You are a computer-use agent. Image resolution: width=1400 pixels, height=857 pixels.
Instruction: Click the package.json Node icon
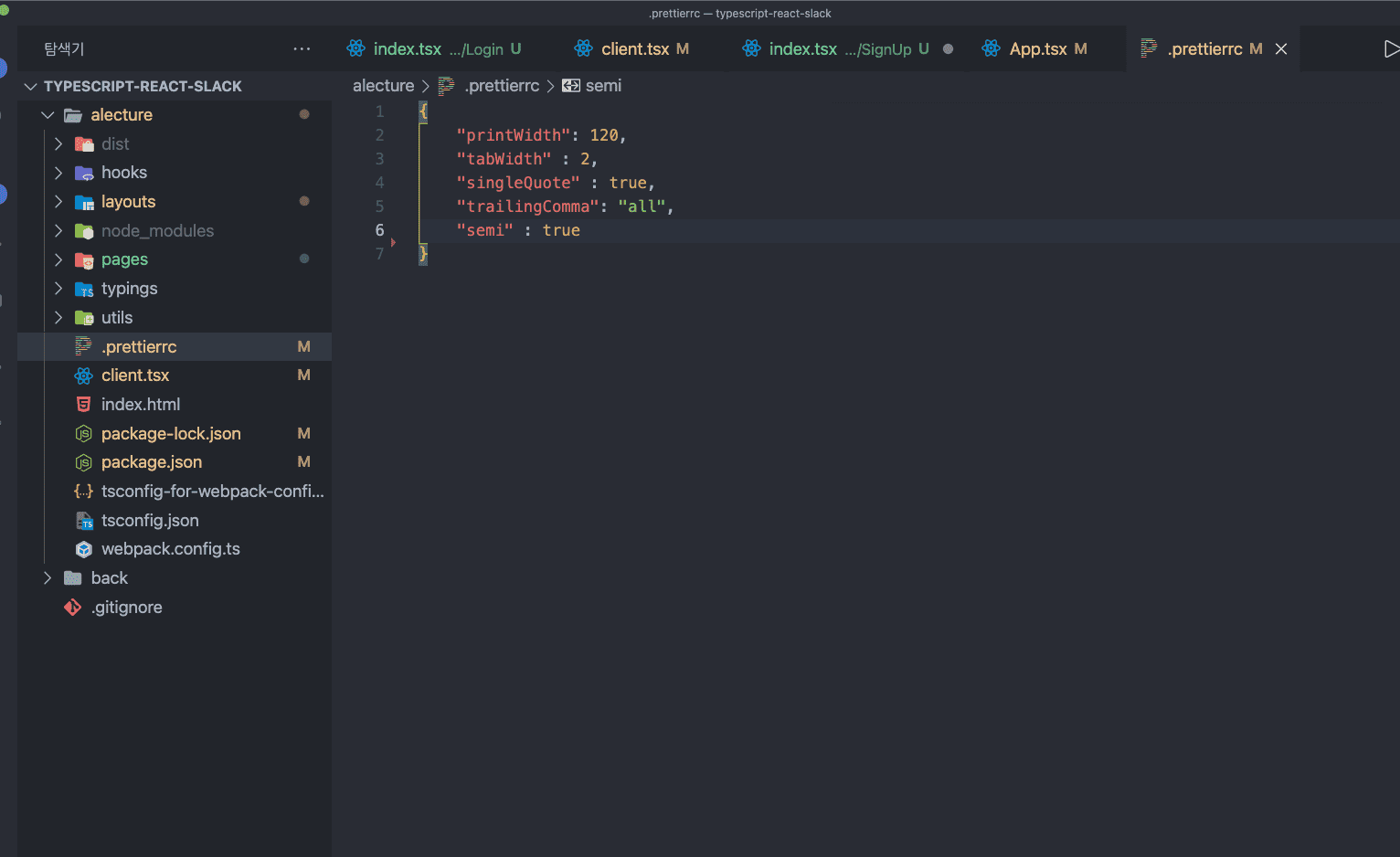[x=84, y=462]
